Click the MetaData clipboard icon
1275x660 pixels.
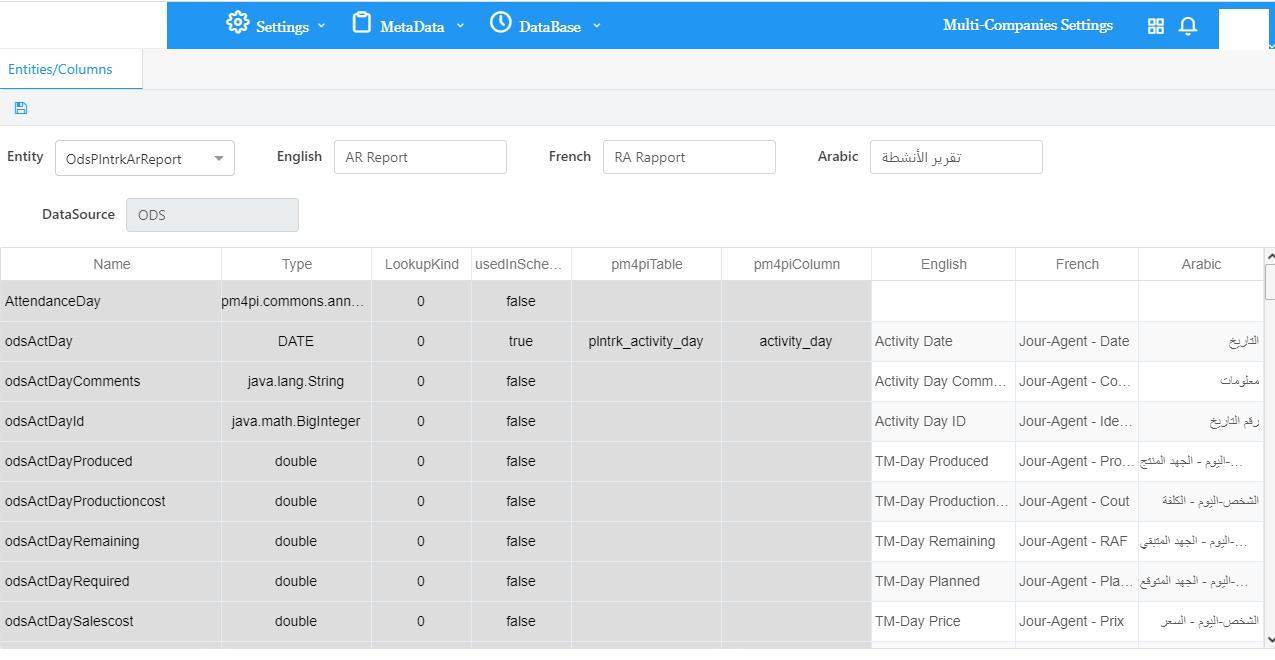point(361,23)
